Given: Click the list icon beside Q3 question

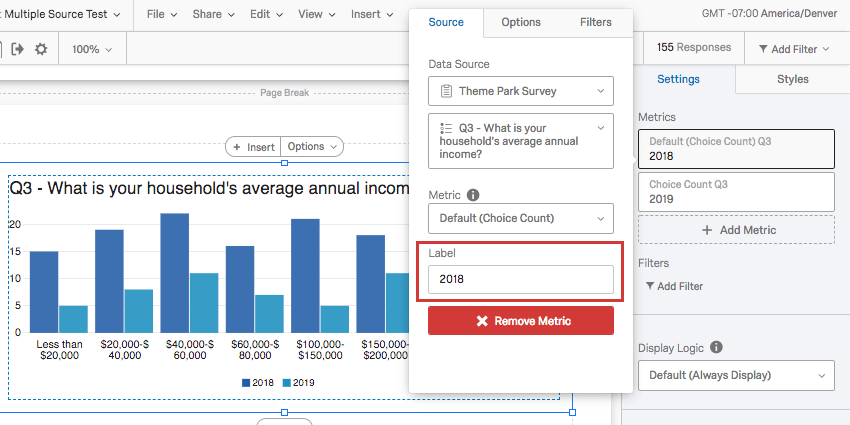Looking at the screenshot, I should 446,128.
